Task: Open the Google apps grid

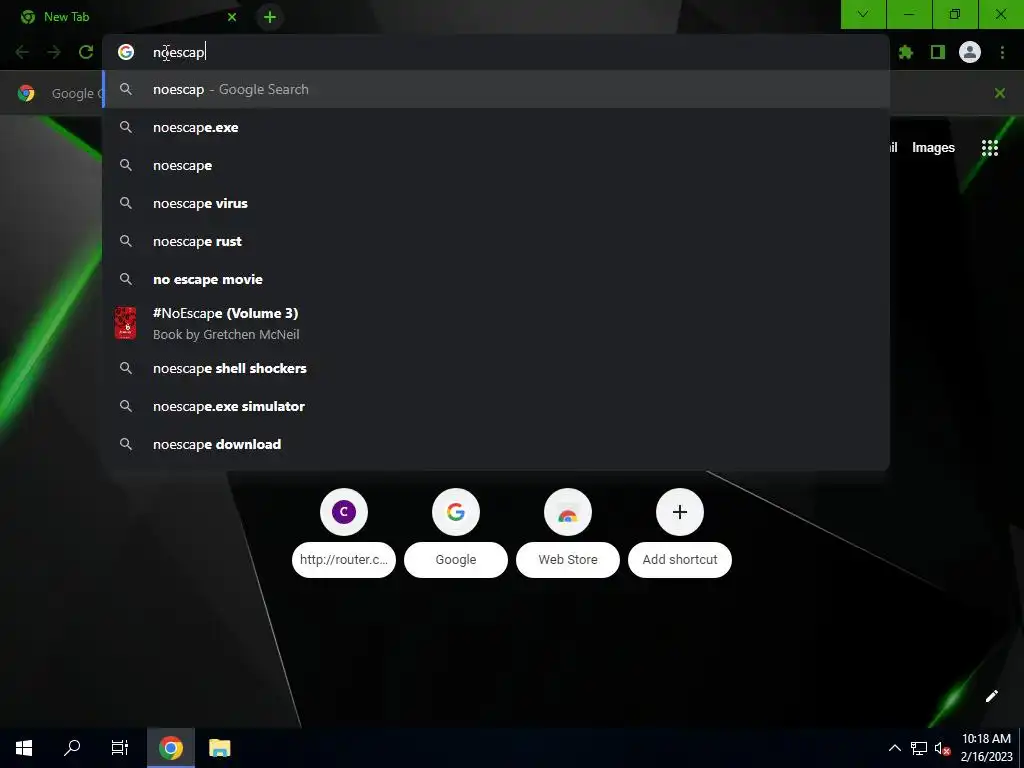Action: pos(989,148)
